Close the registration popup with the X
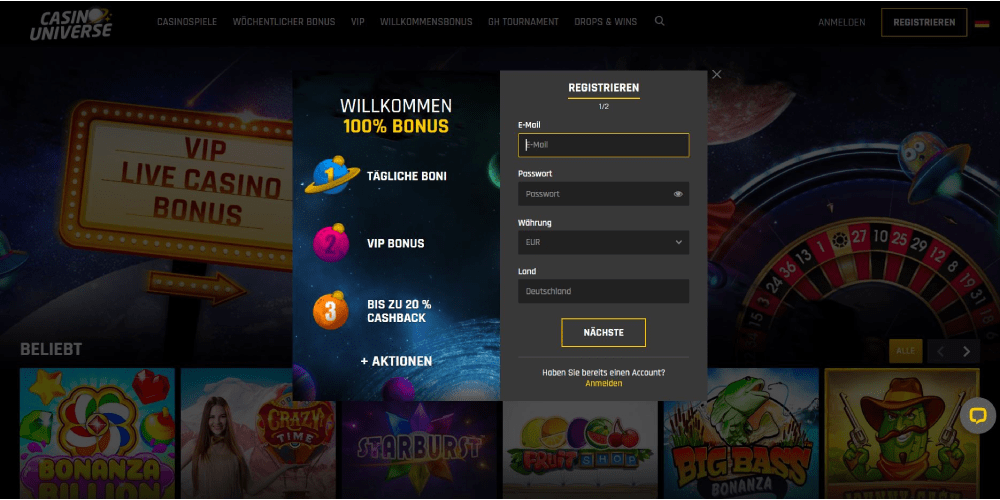Screen dimensions: 1000x500 716,75
